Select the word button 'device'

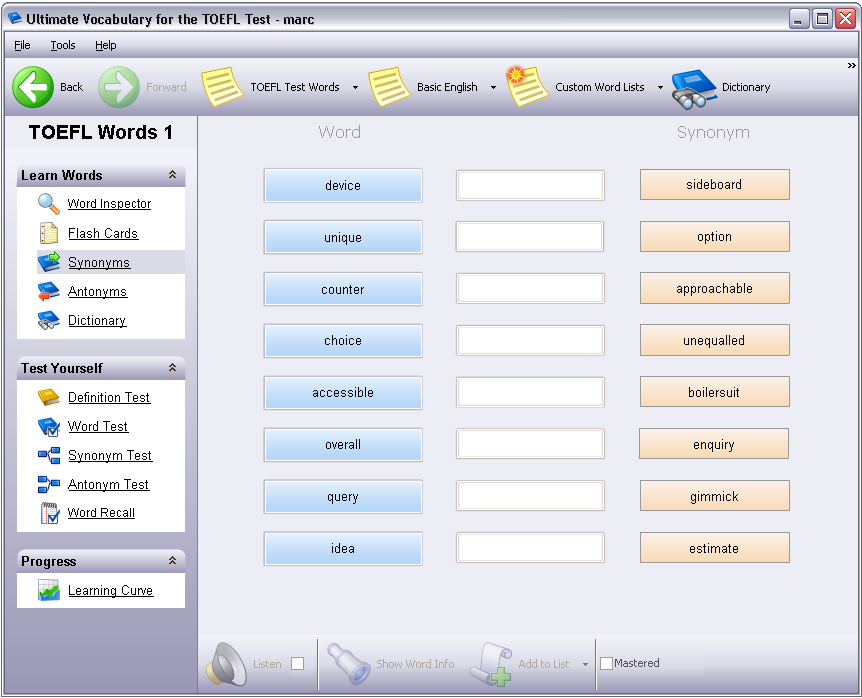point(343,185)
